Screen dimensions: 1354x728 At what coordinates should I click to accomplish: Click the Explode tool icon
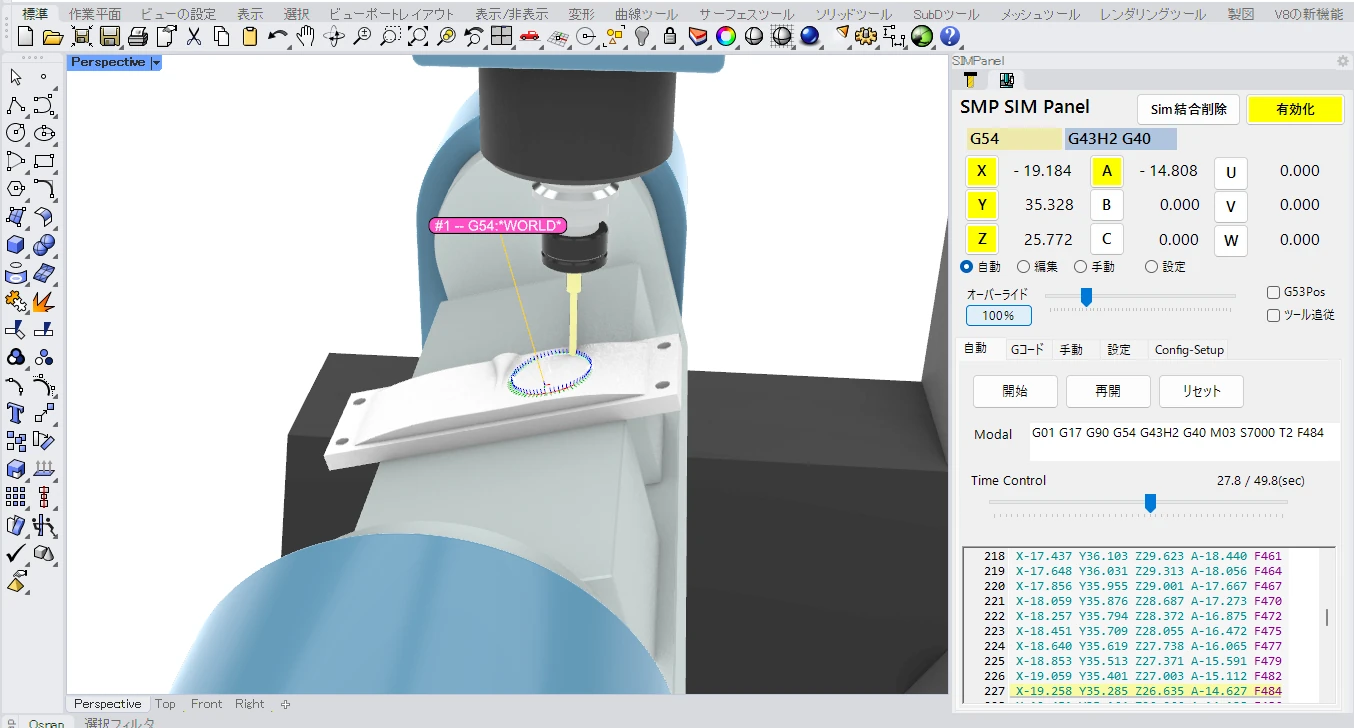(x=43, y=301)
